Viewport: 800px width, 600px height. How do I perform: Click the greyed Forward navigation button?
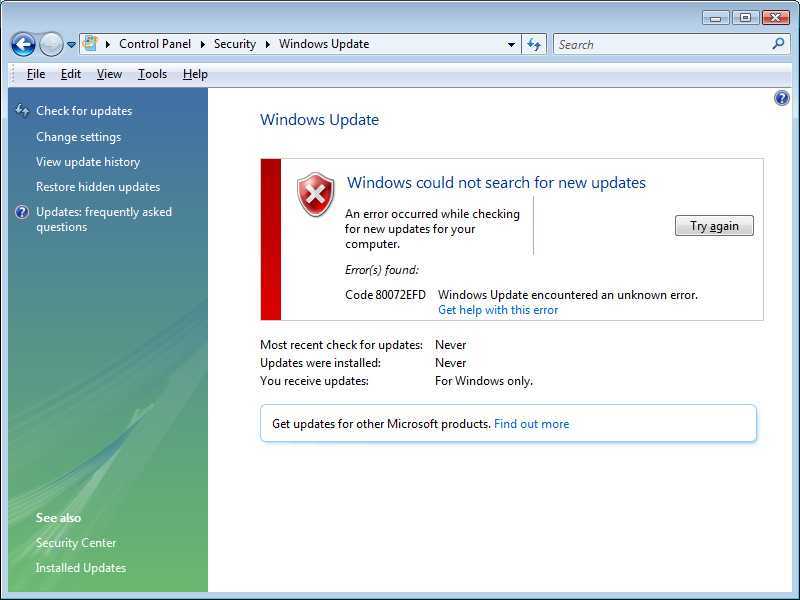pos(51,44)
